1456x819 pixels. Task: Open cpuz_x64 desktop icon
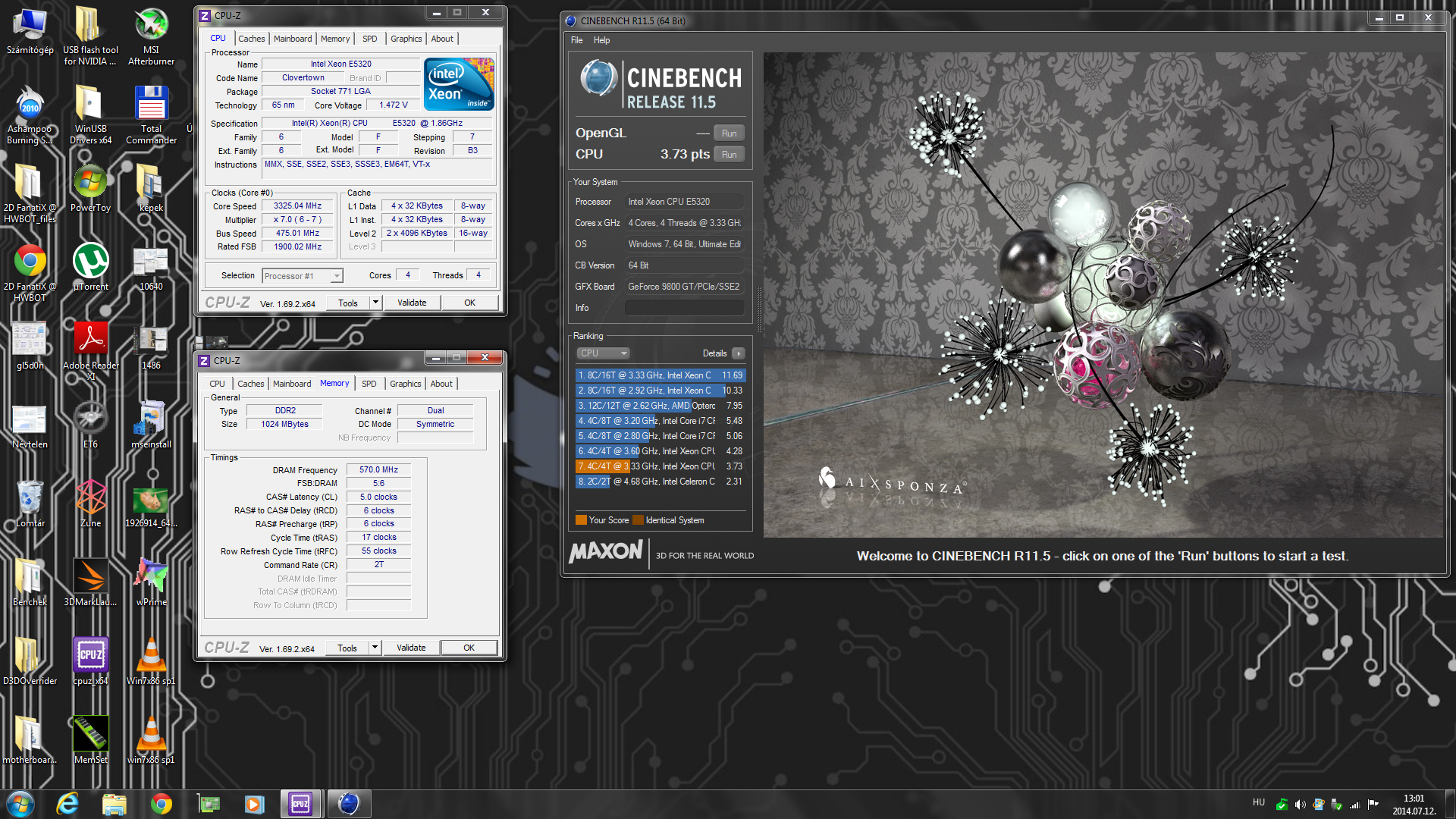pyautogui.click(x=90, y=661)
